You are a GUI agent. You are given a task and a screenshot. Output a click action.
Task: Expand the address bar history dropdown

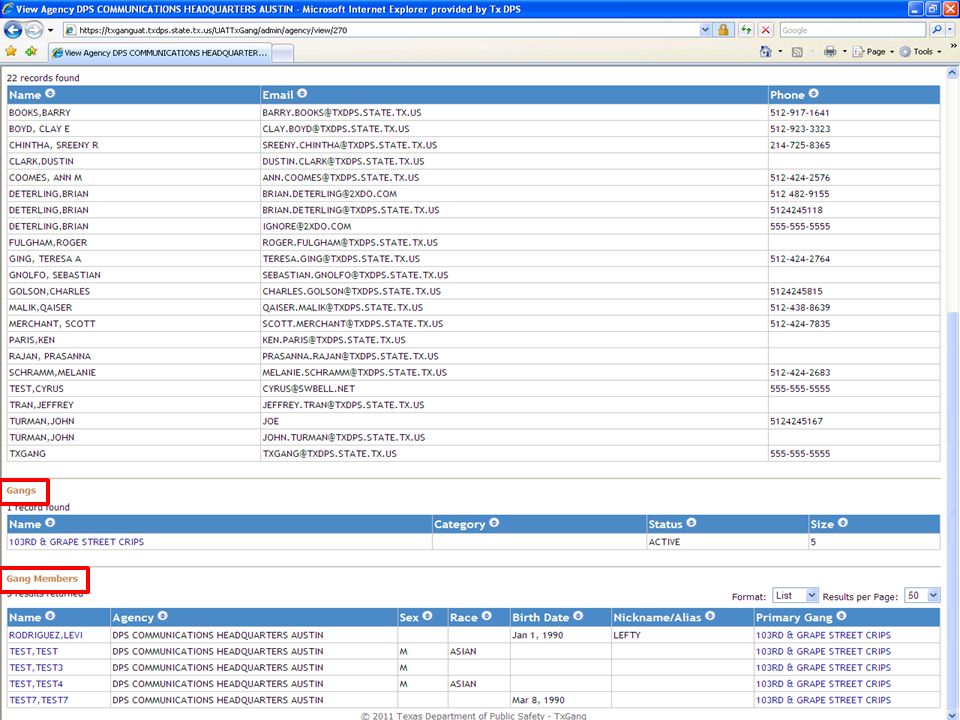coord(705,30)
